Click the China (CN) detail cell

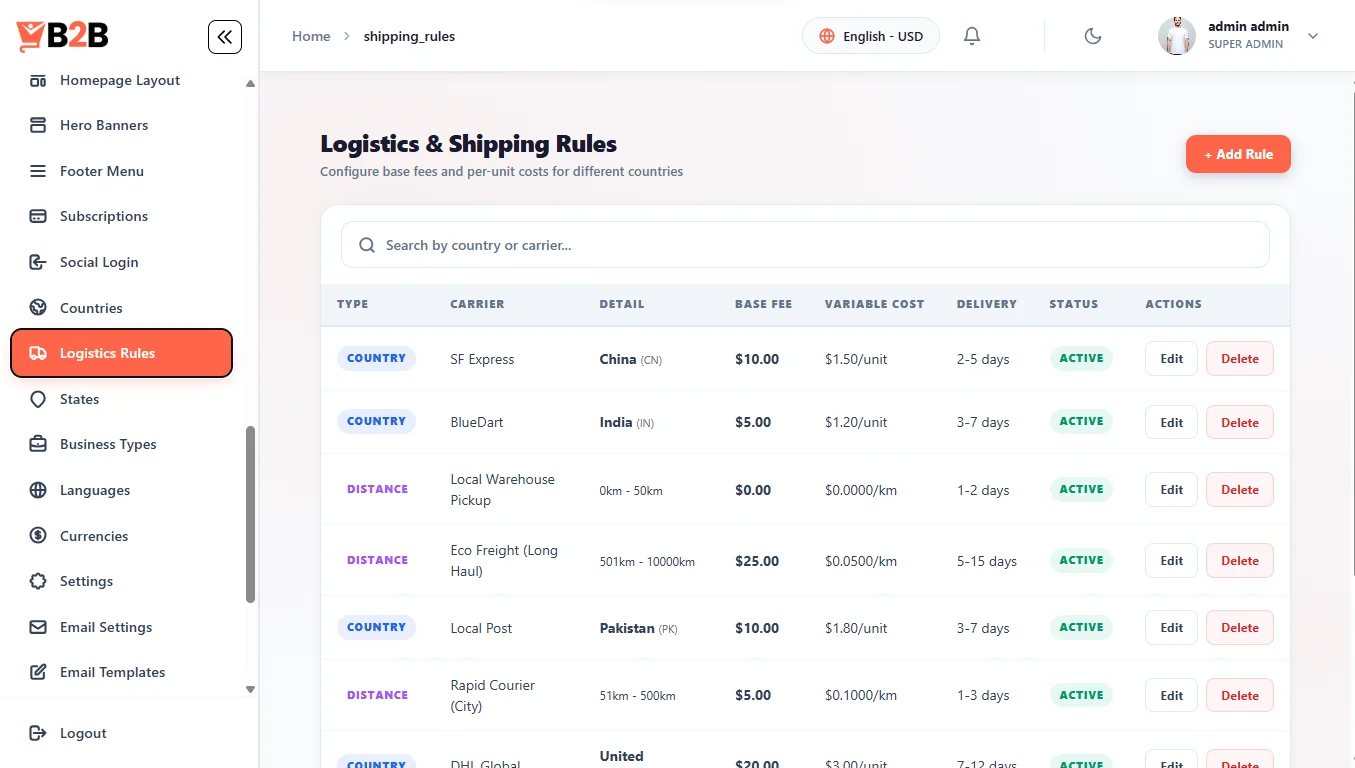coord(630,359)
